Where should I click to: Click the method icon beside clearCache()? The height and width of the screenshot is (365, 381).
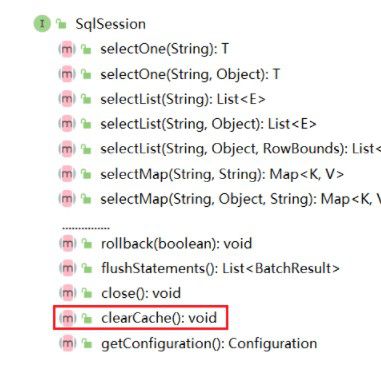click(67, 318)
